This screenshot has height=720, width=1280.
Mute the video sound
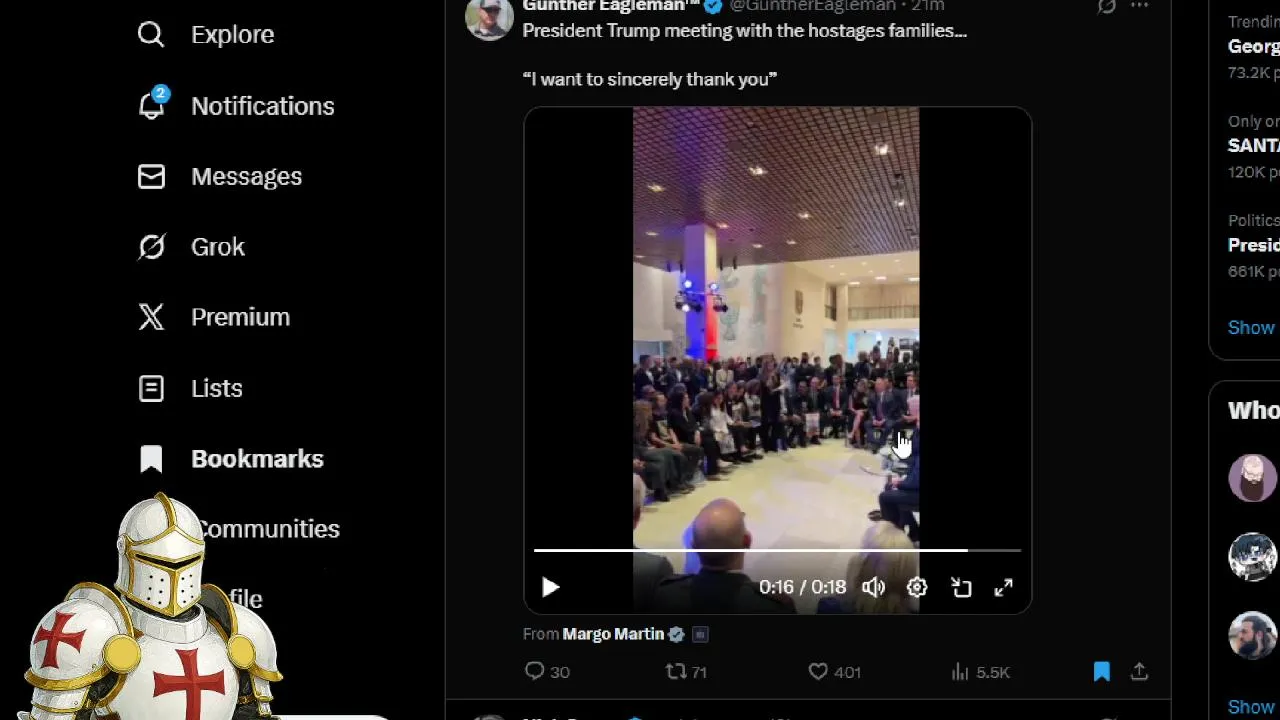(873, 588)
